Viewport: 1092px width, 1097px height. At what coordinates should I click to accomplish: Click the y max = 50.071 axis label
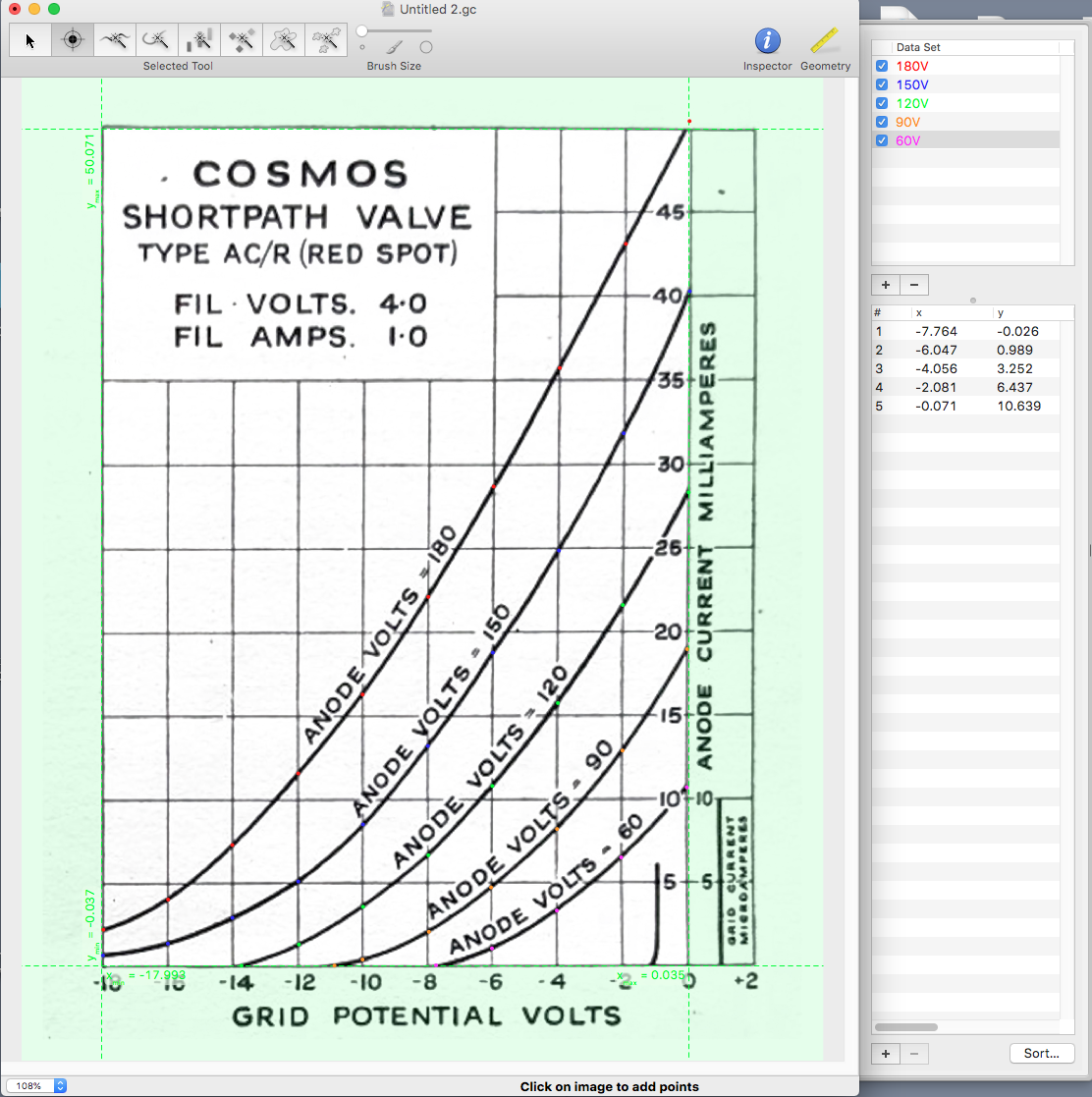(x=89, y=171)
